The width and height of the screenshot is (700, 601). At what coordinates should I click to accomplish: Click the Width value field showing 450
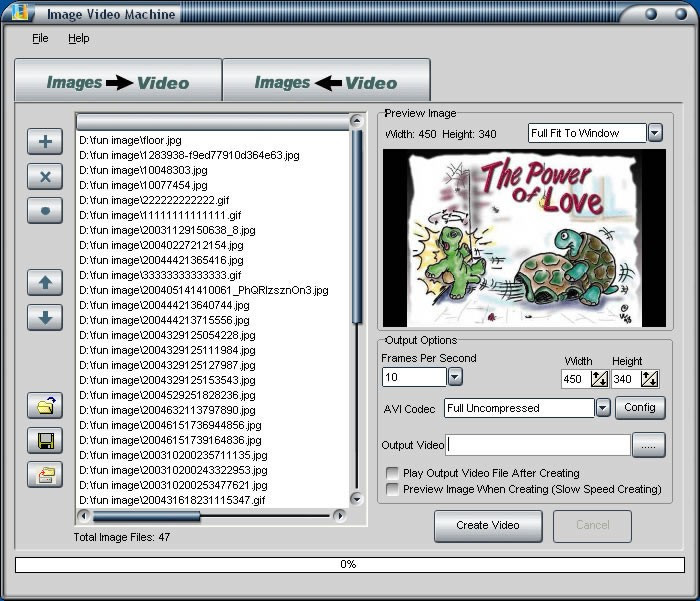coord(576,380)
